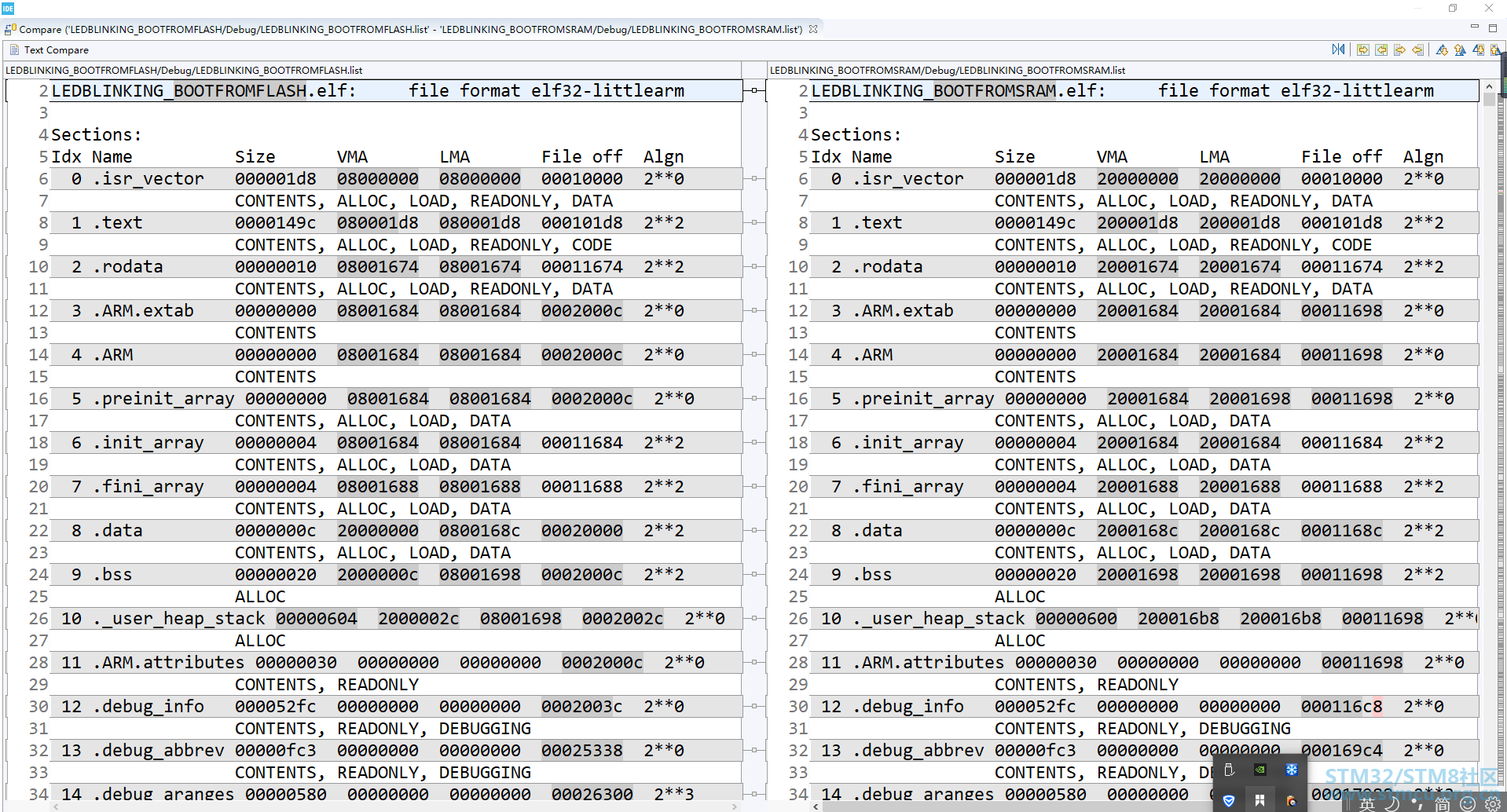This screenshot has height=812, width=1507.
Task: Toggle IME simplified 简 character mode
Action: tap(1443, 803)
